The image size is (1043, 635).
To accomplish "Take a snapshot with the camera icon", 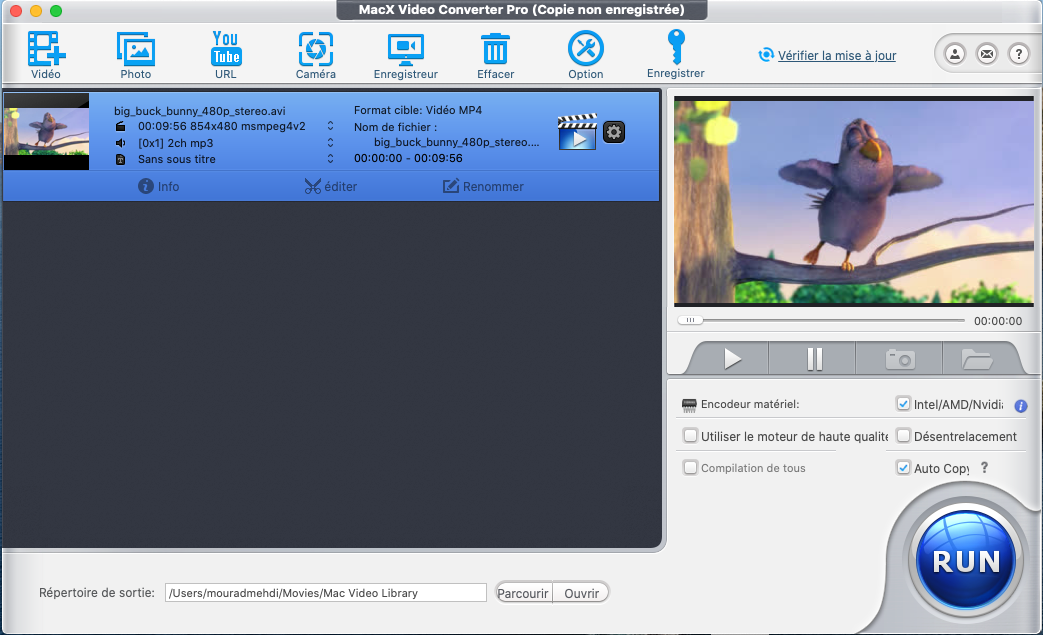I will 900,359.
